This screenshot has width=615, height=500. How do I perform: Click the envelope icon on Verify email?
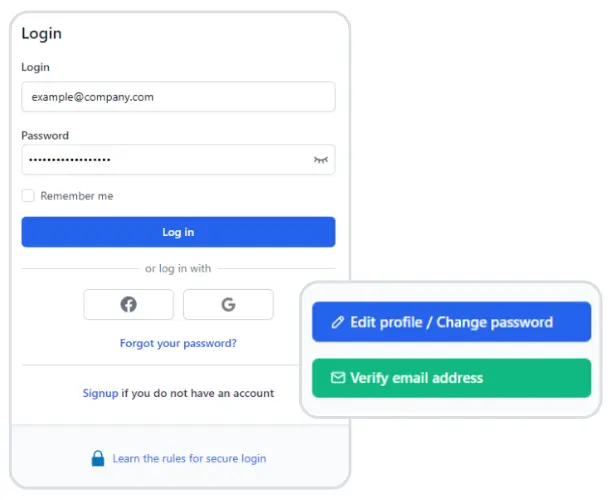pyautogui.click(x=338, y=378)
